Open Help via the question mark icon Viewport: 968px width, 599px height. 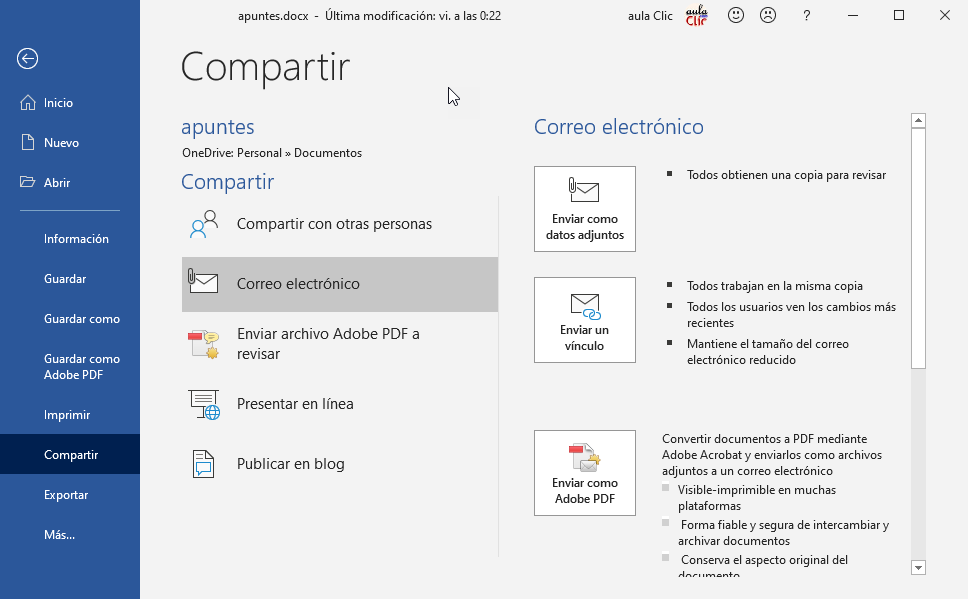tap(806, 15)
